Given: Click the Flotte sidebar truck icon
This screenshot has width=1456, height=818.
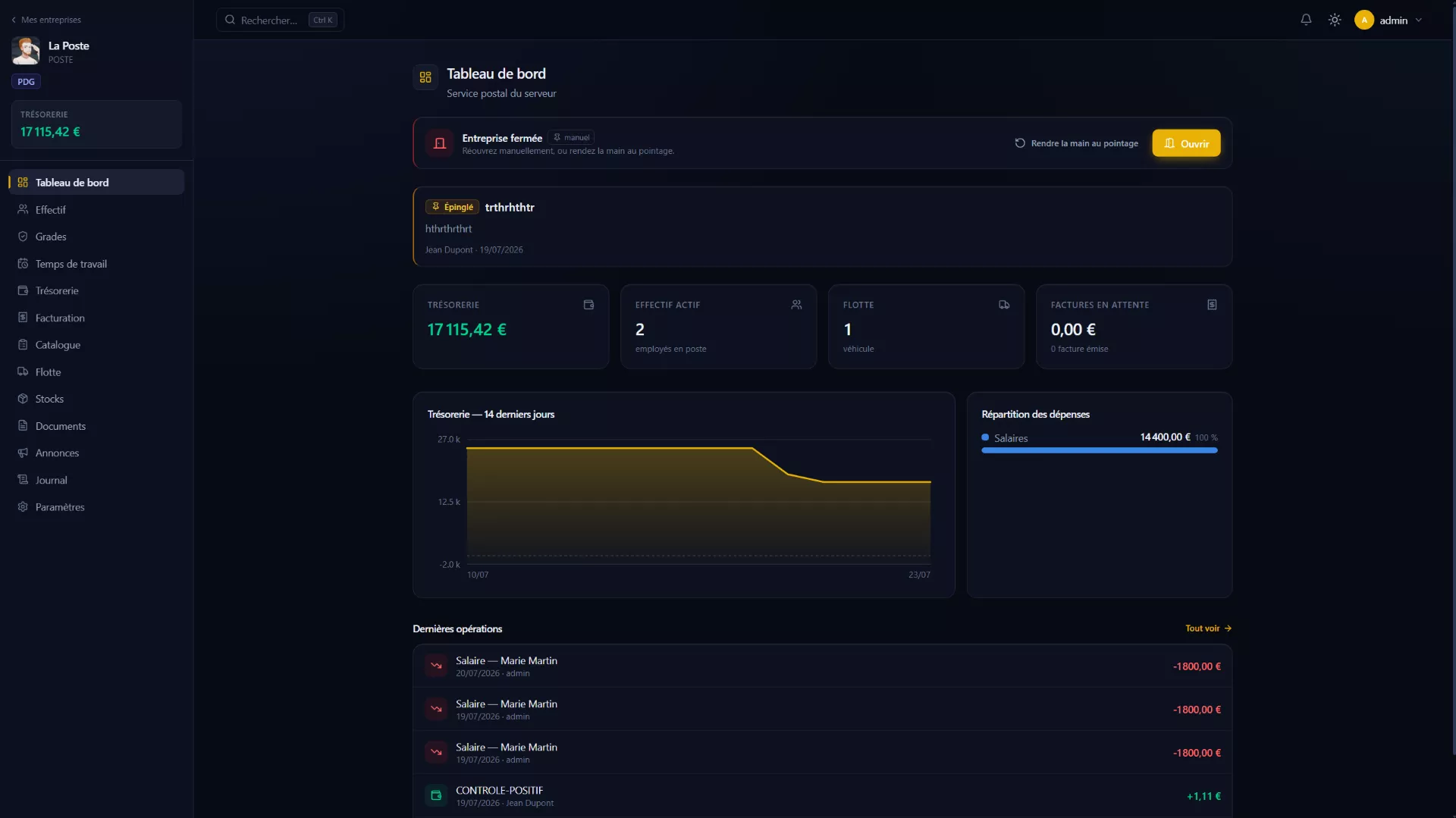Looking at the screenshot, I should (23, 371).
